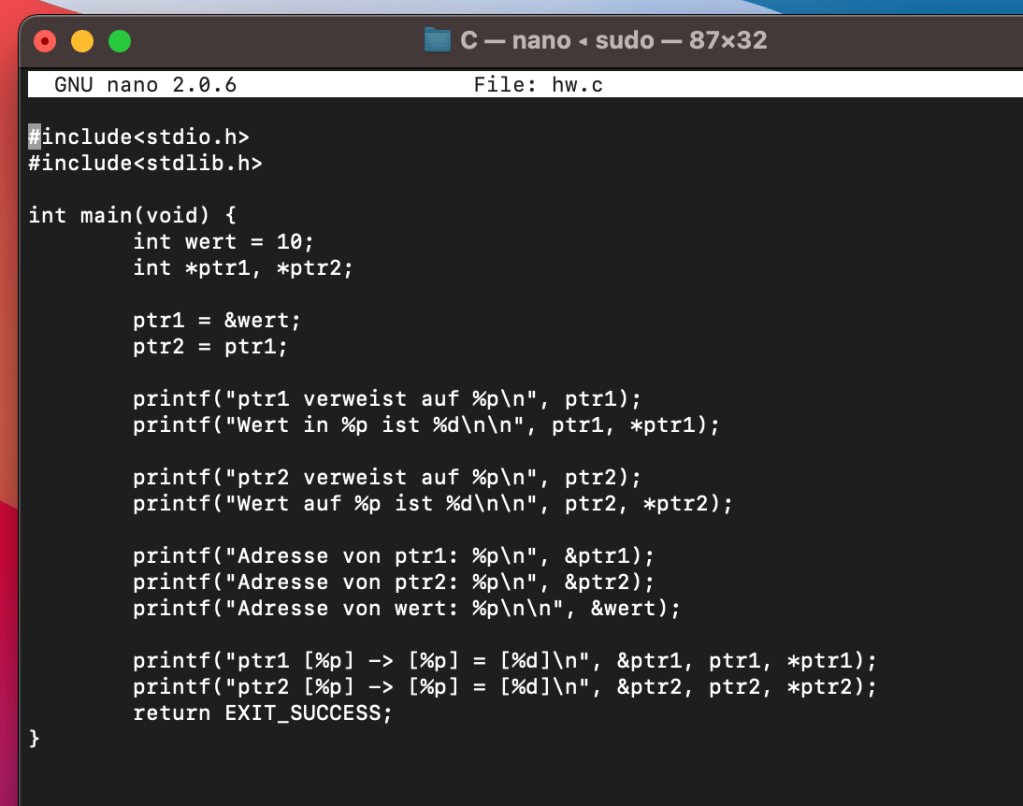Minimize the window using the yellow button
1023x806 pixels.
(82, 41)
